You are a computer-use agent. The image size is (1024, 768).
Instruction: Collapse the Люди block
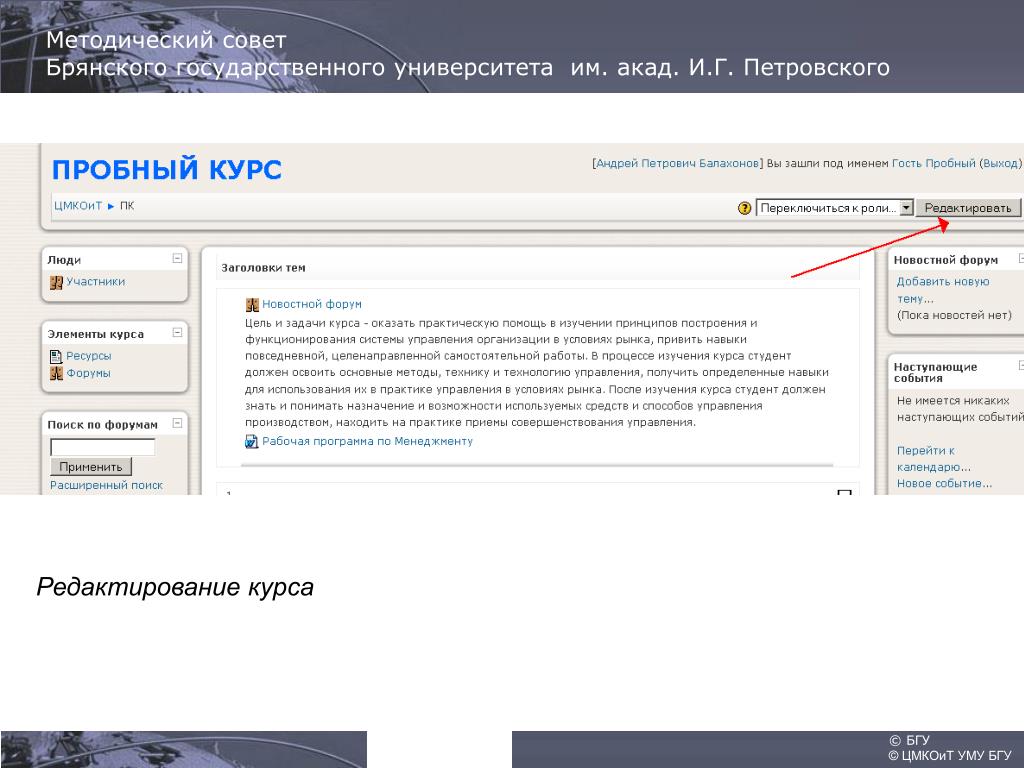click(x=177, y=259)
